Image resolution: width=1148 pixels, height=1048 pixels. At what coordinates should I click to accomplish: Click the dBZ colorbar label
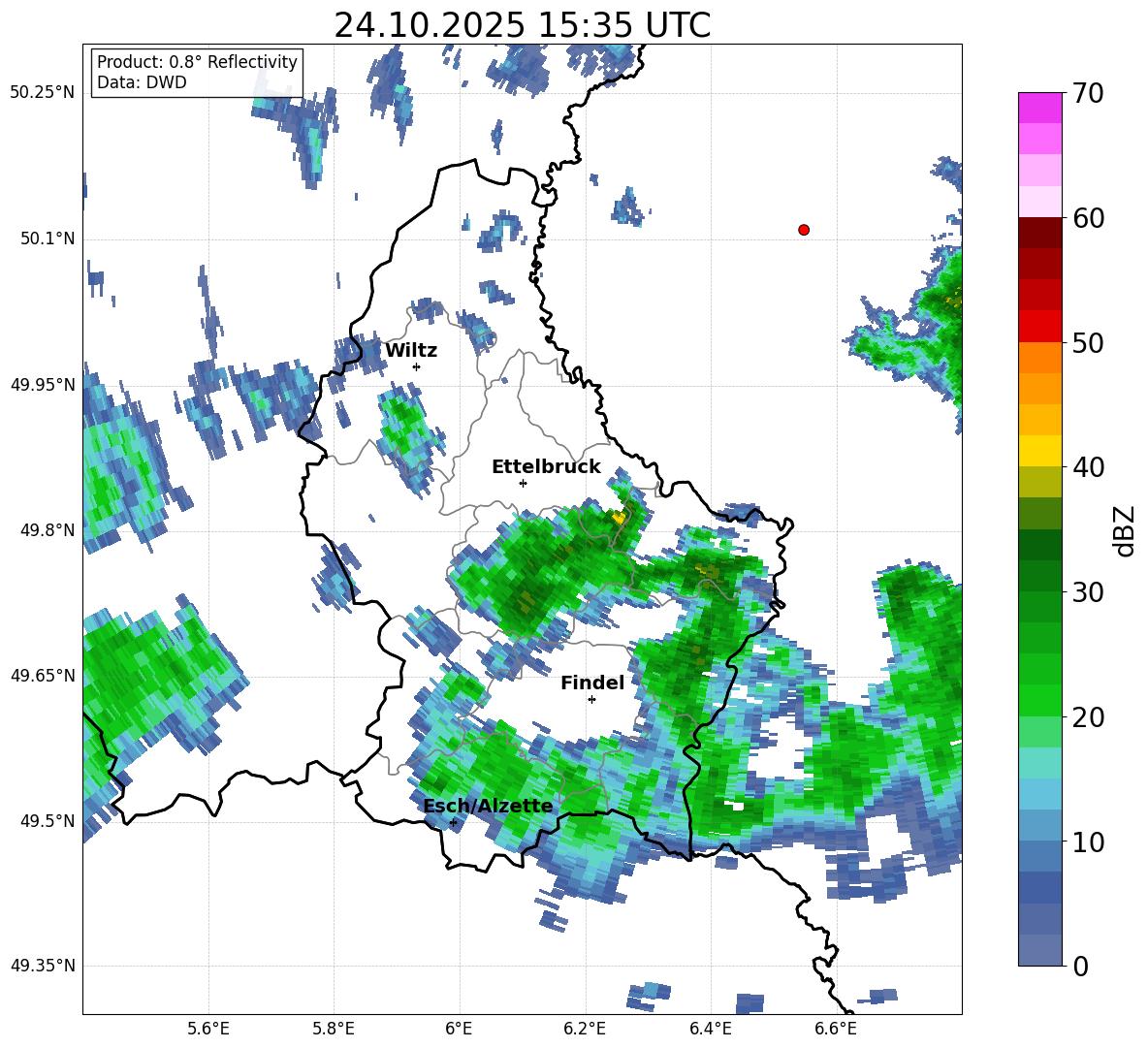(x=1123, y=530)
